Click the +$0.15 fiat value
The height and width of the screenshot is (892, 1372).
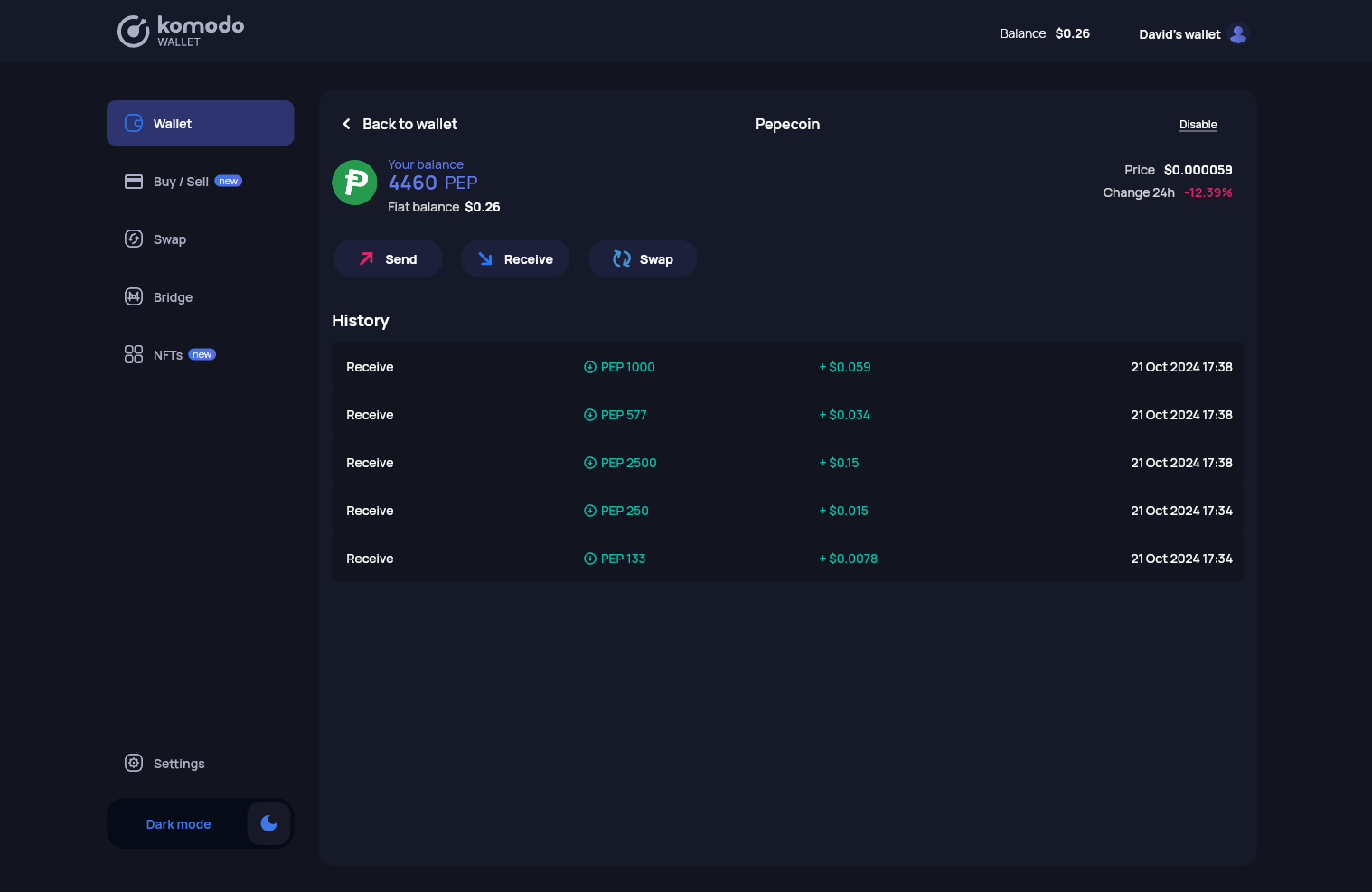click(x=839, y=463)
